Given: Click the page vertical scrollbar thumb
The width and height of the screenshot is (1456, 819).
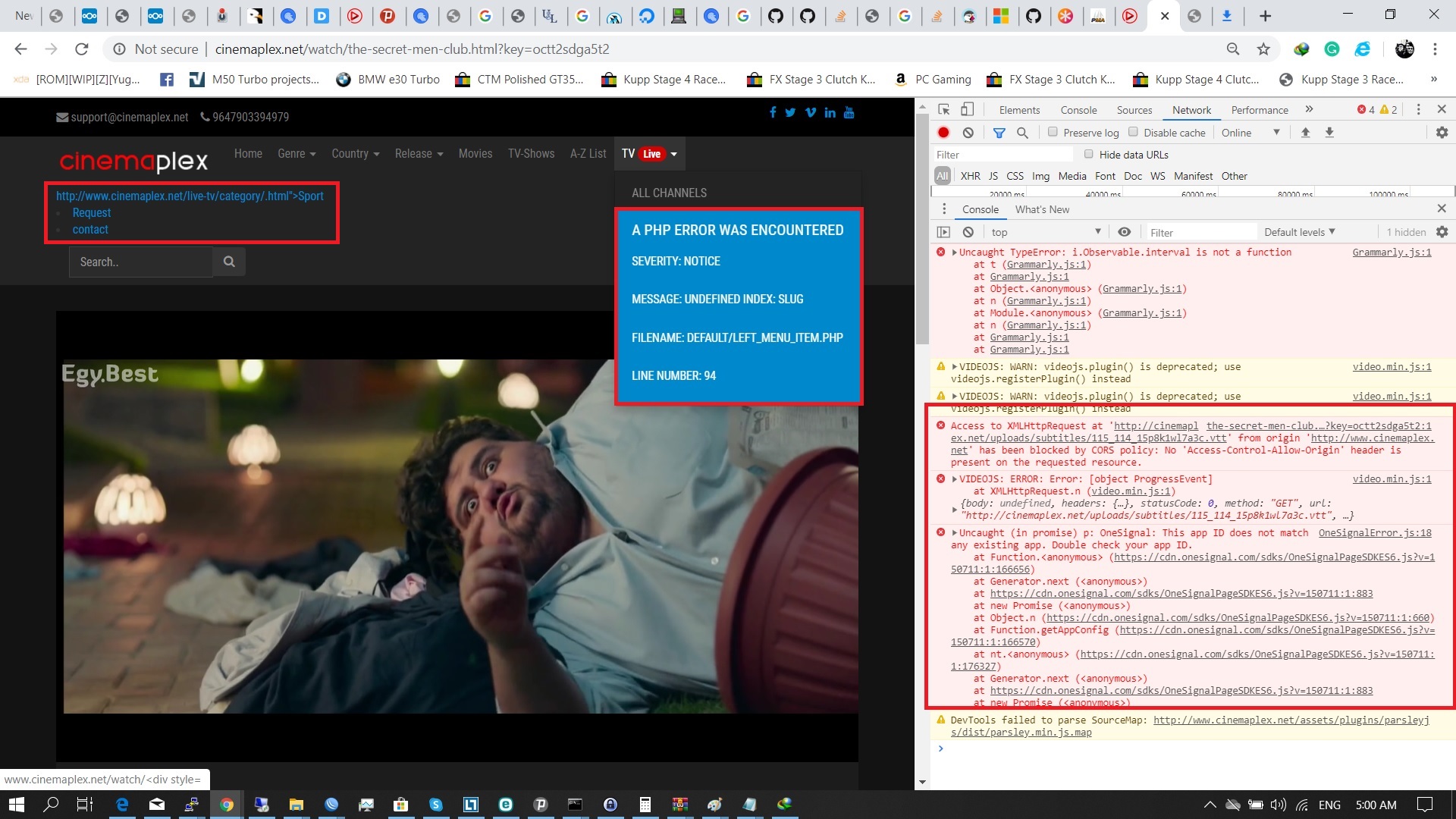Looking at the screenshot, I should tap(922, 229).
